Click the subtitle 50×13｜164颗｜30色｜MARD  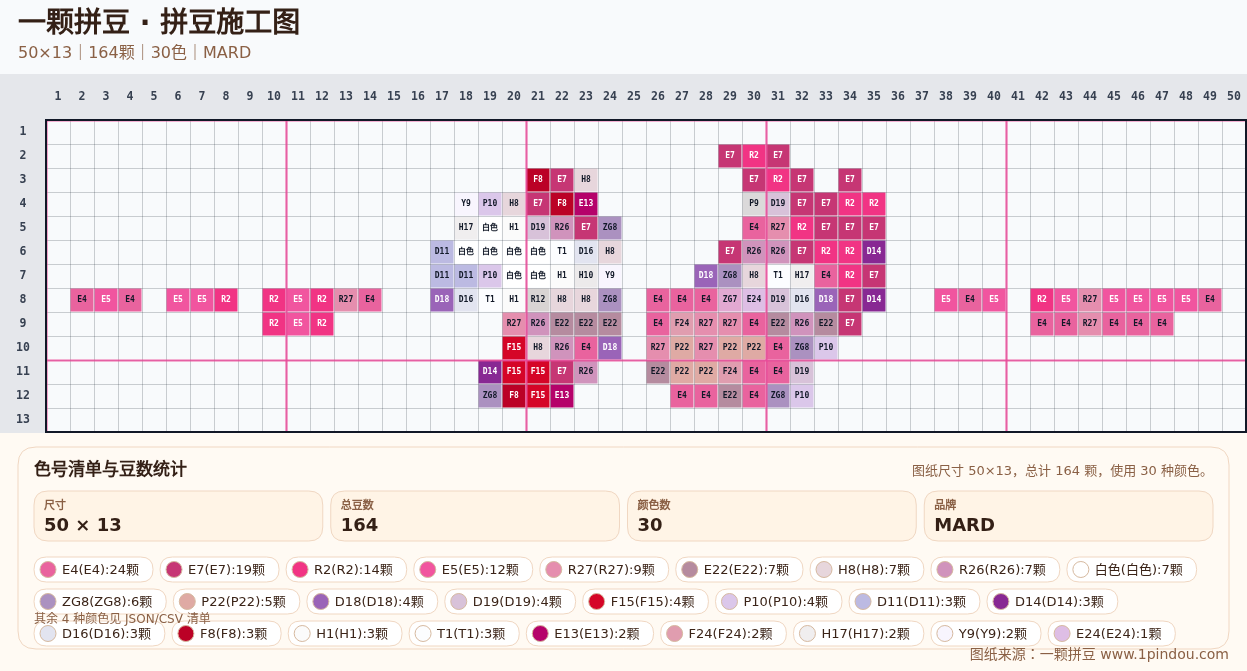[134, 52]
